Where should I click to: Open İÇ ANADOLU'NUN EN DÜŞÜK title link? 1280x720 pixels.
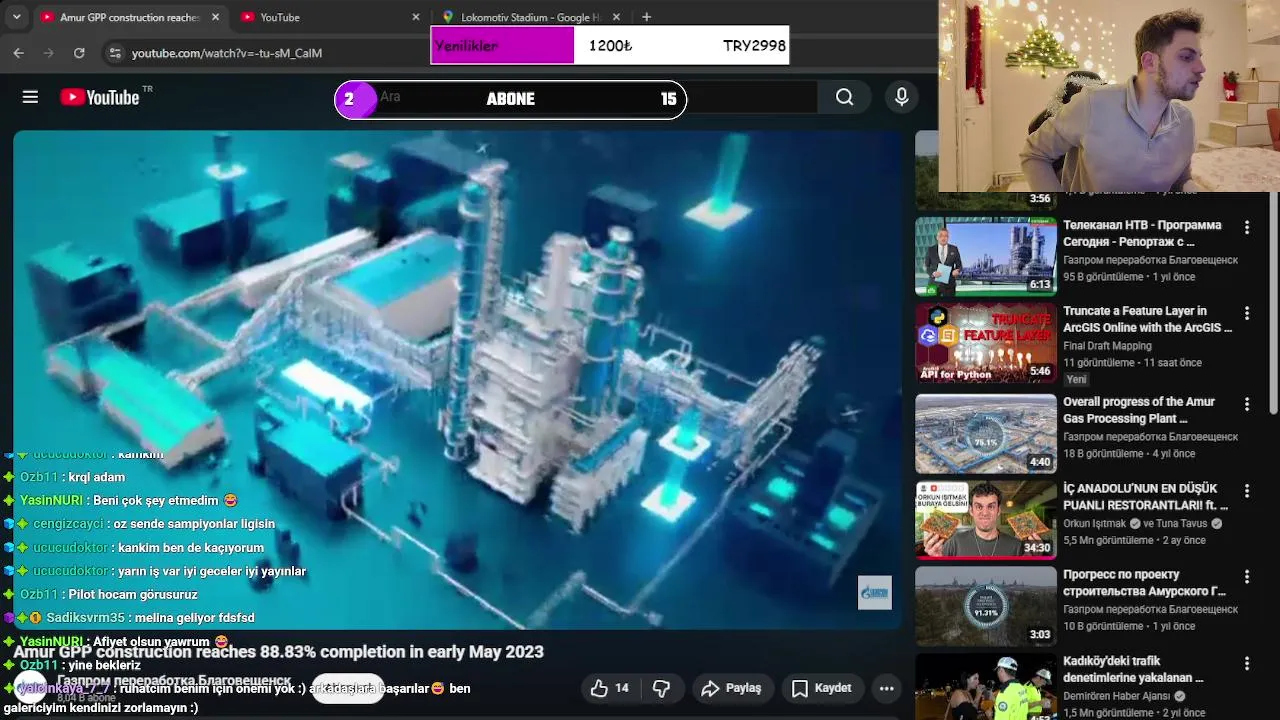[1146, 497]
